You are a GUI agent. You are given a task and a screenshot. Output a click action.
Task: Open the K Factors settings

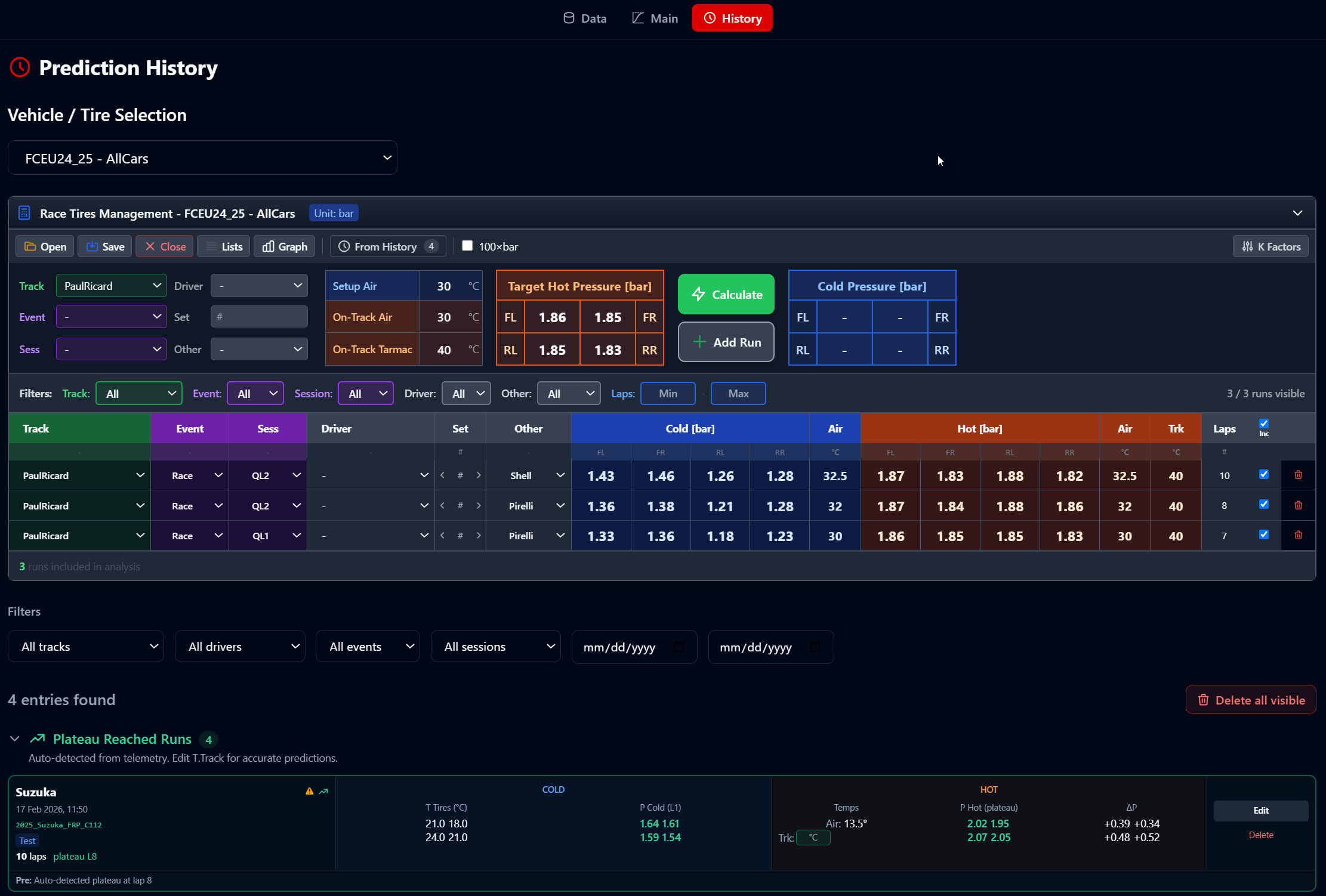click(x=1271, y=246)
